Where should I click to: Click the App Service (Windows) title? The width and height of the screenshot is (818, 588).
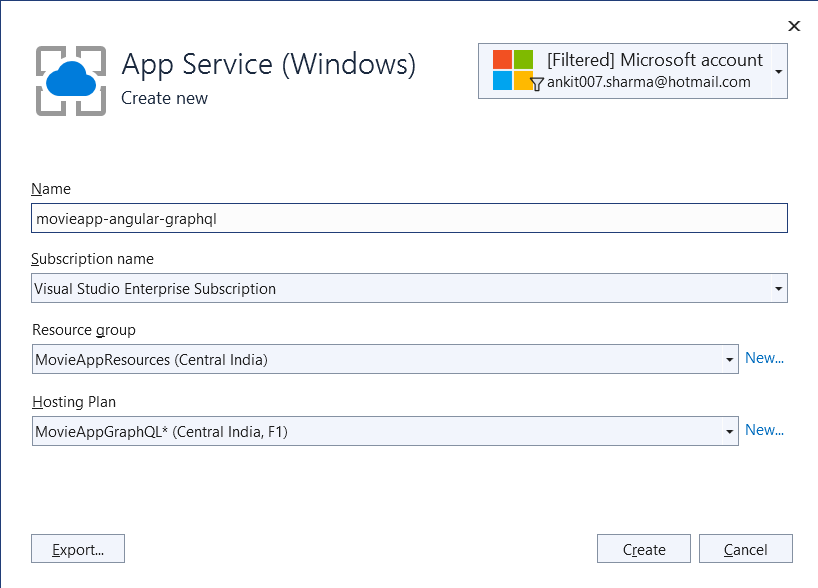pos(268,65)
